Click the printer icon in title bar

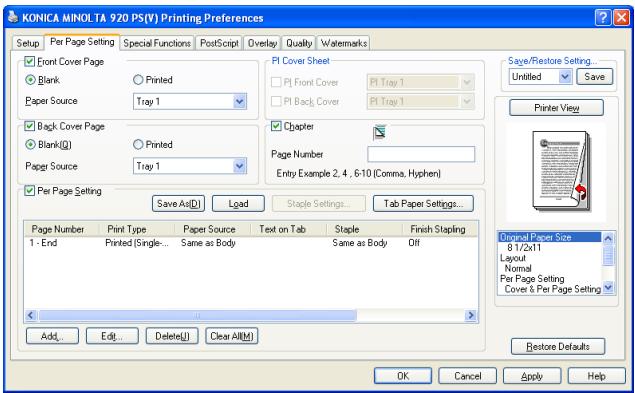click(x=13, y=17)
